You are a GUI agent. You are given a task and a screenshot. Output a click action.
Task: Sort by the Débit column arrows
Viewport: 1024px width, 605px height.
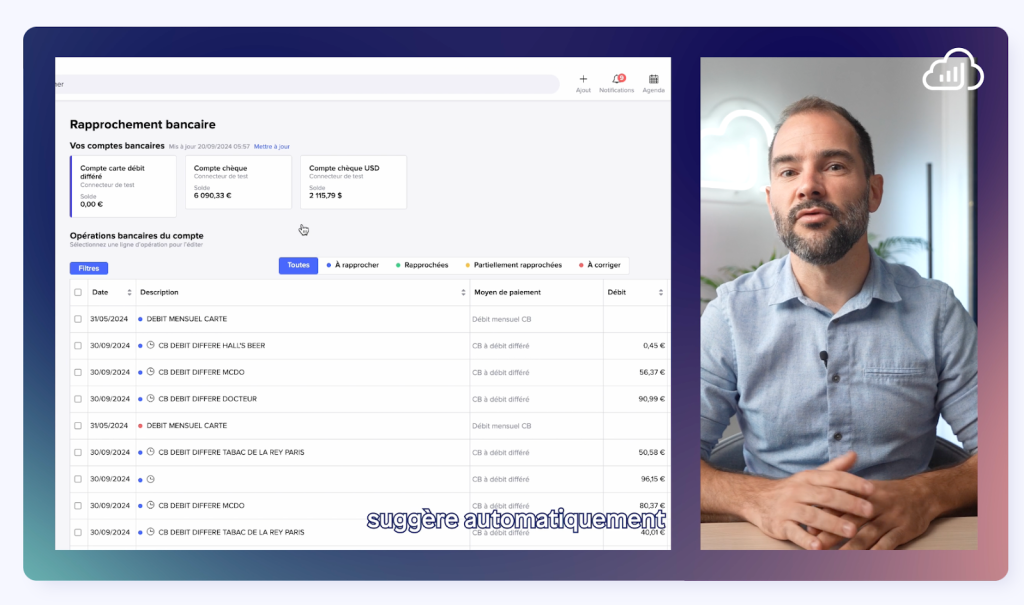coord(660,293)
